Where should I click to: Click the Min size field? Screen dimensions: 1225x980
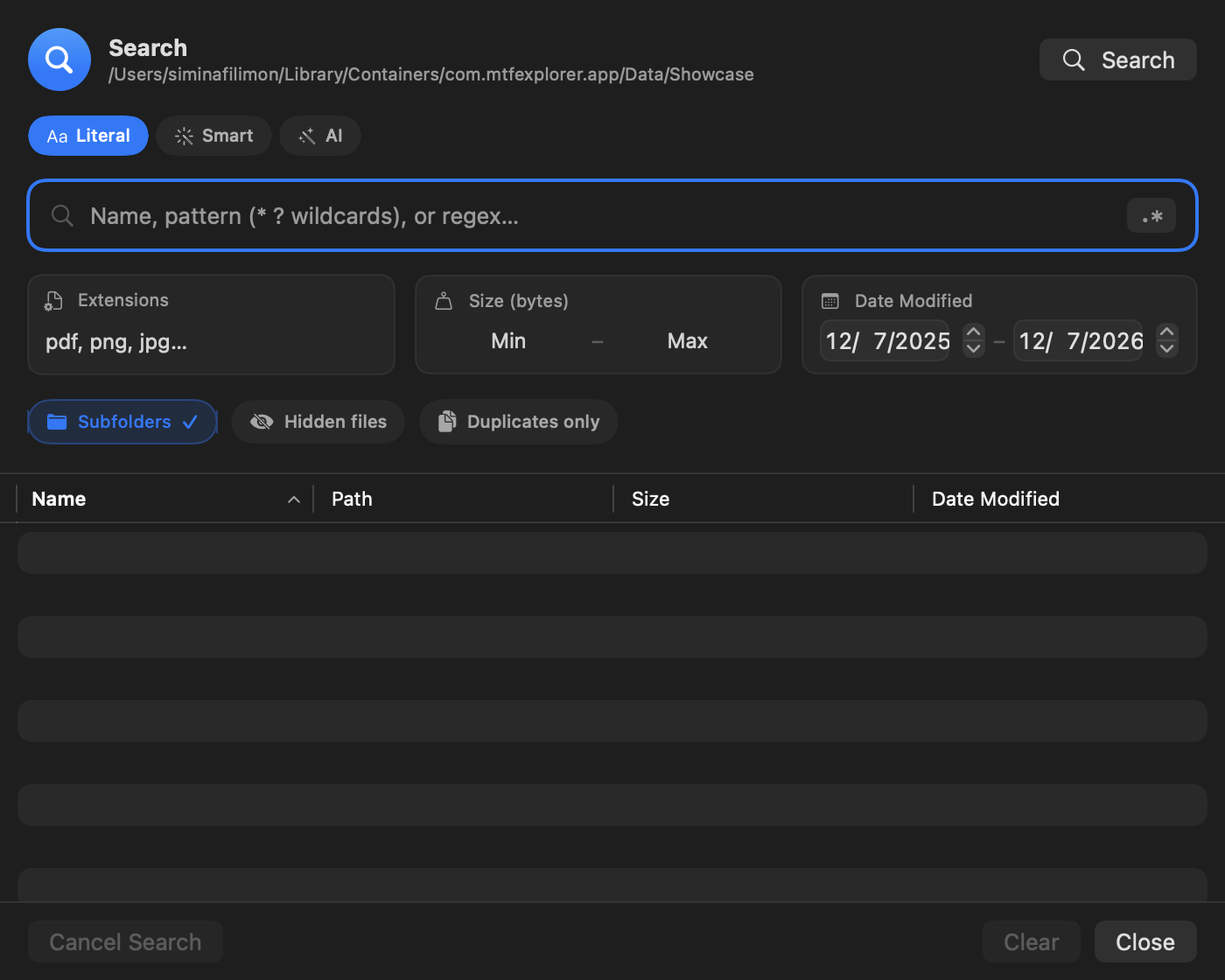click(x=508, y=341)
